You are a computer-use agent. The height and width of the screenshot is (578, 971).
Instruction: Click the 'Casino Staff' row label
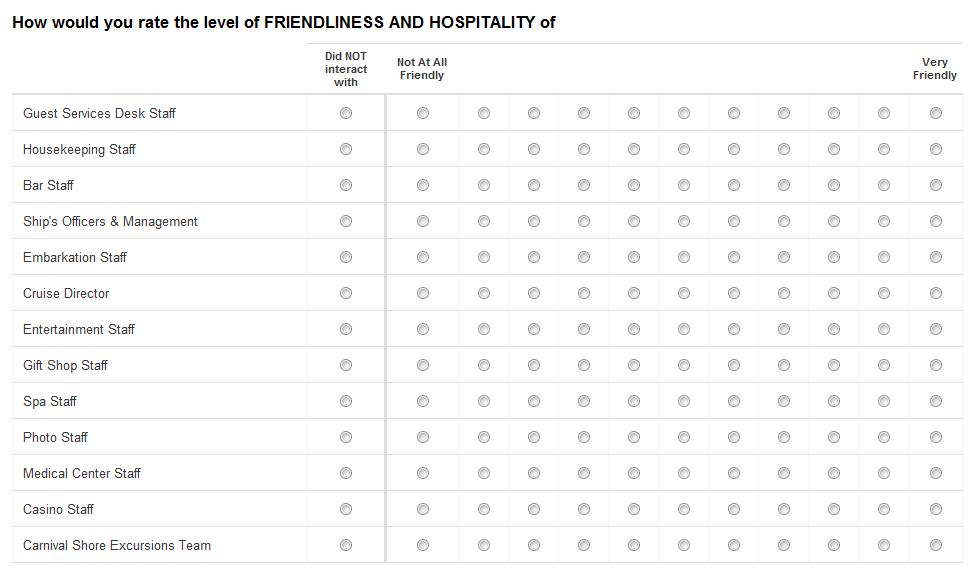point(59,509)
